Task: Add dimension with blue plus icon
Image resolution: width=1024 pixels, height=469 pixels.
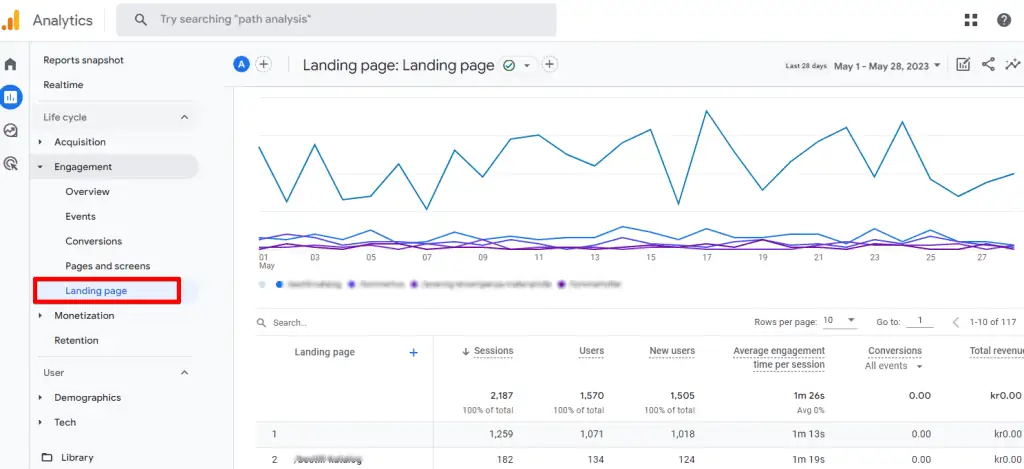Action: (x=413, y=353)
